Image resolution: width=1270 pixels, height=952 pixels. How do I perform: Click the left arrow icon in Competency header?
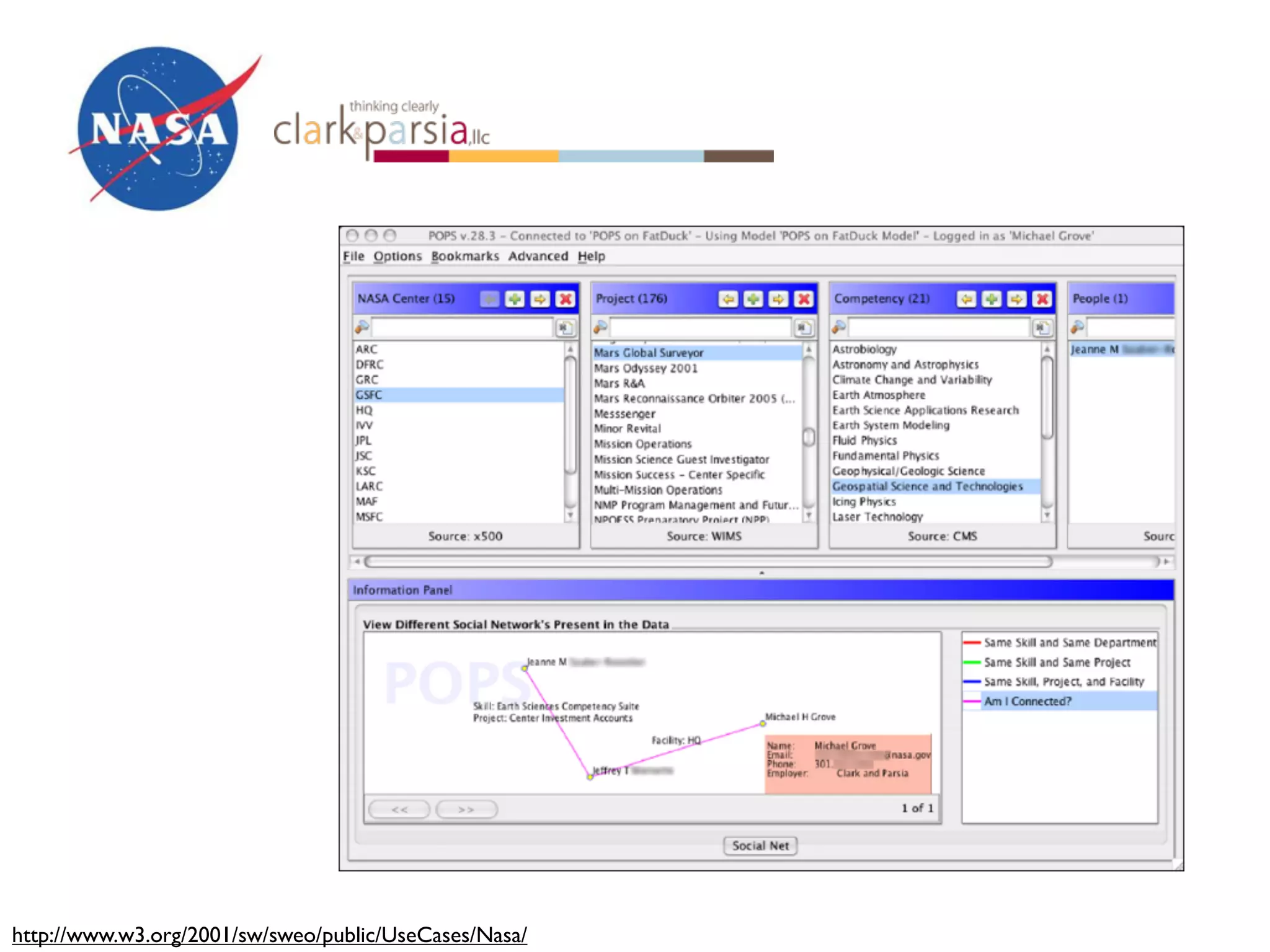966,299
